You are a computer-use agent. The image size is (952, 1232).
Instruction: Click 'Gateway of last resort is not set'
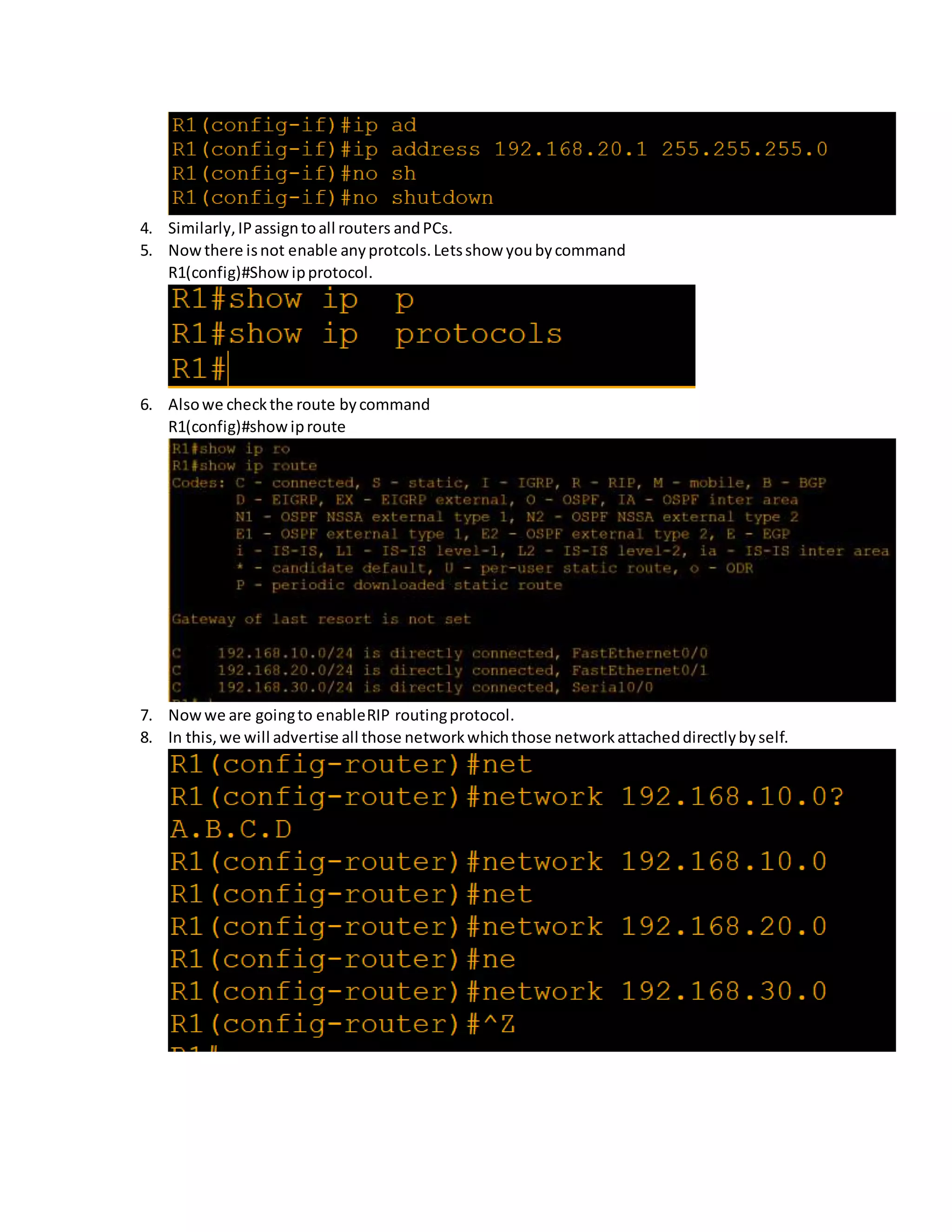click(321, 619)
